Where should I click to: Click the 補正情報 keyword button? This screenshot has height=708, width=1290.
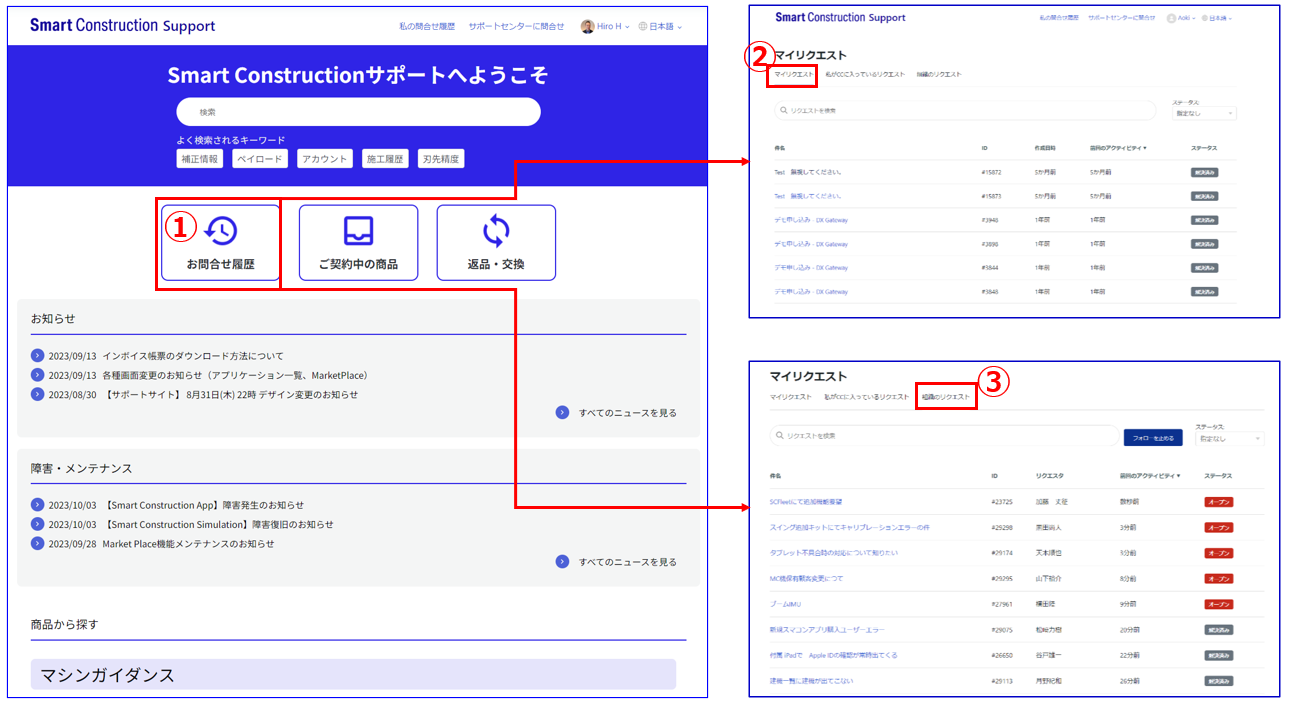[x=198, y=159]
